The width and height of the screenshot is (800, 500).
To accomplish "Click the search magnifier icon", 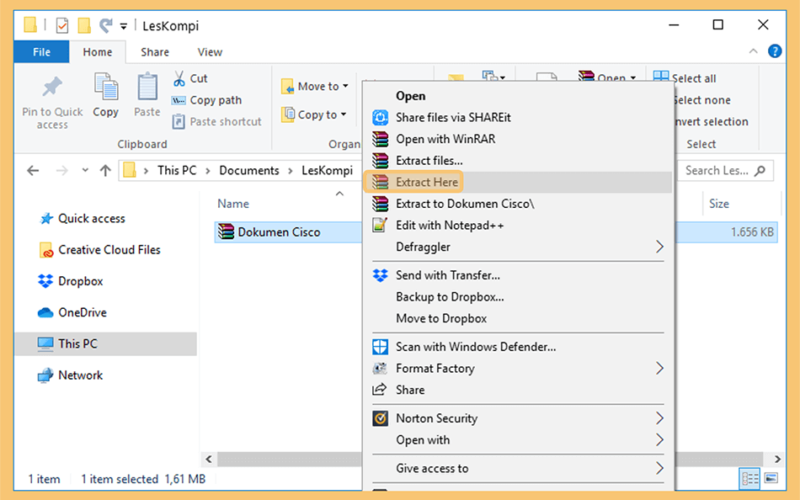I will coord(760,170).
